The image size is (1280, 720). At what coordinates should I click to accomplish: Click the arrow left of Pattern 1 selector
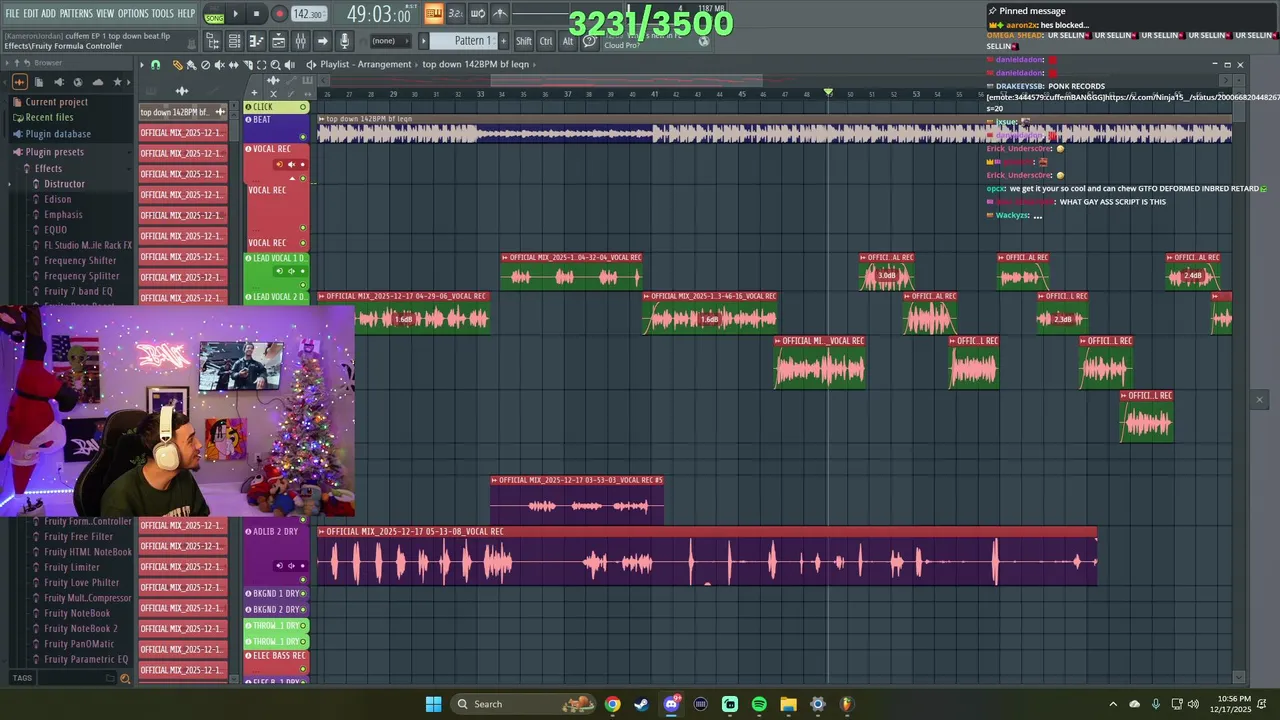[x=423, y=41]
